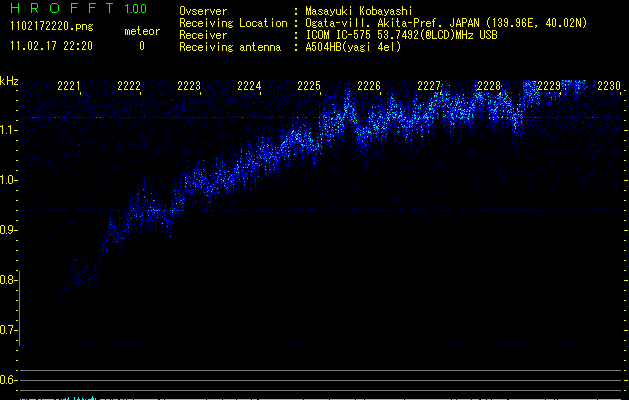Click the date stamp 11.02.17 22:20
The height and width of the screenshot is (400, 629).
pyautogui.click(x=51, y=46)
